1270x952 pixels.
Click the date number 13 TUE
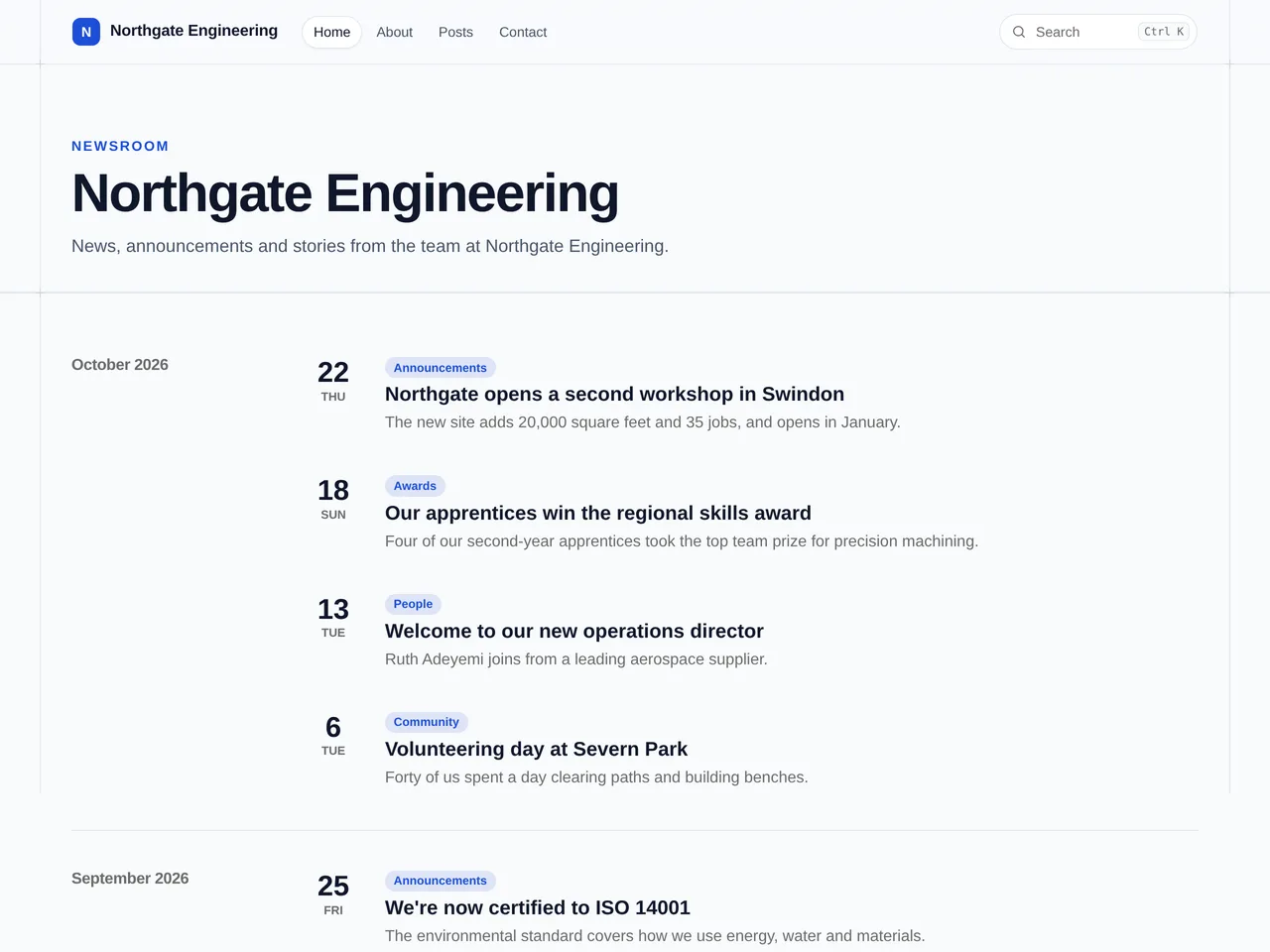333,617
